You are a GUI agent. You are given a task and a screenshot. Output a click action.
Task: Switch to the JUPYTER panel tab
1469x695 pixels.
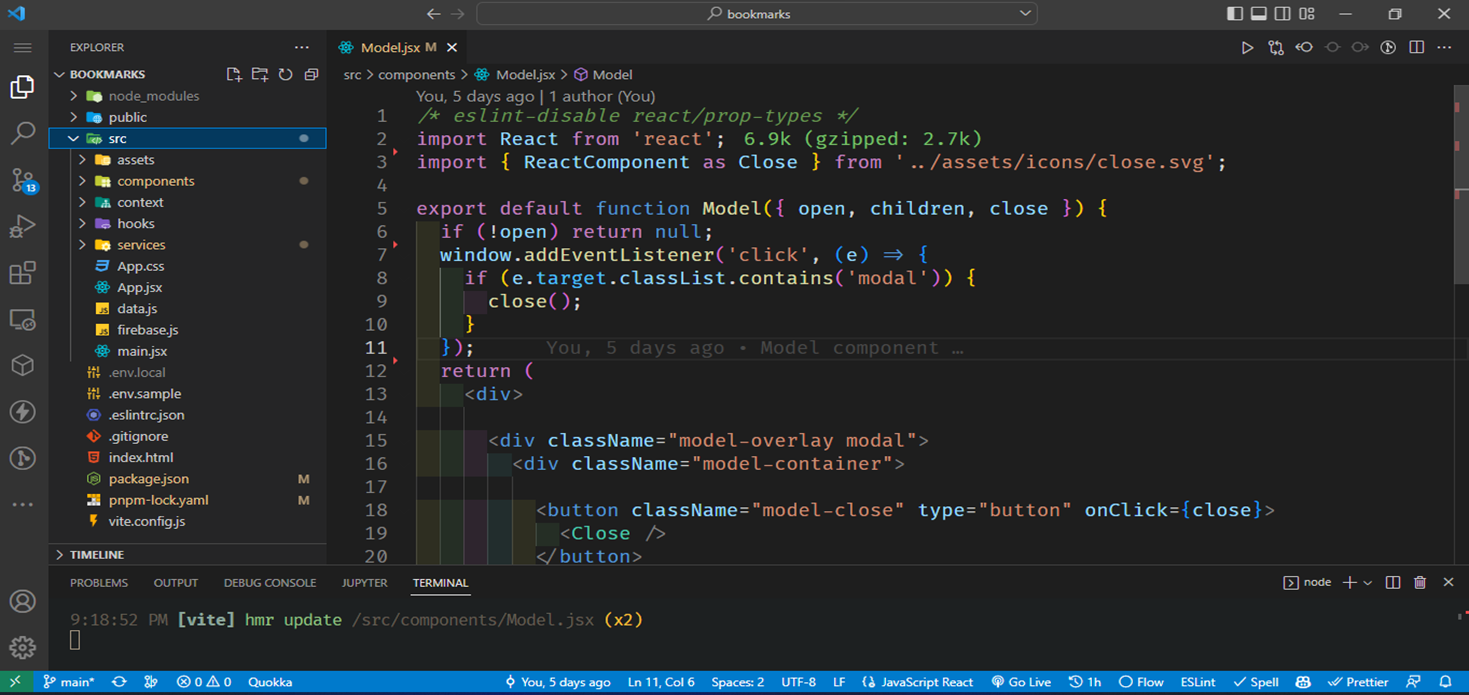pos(364,583)
